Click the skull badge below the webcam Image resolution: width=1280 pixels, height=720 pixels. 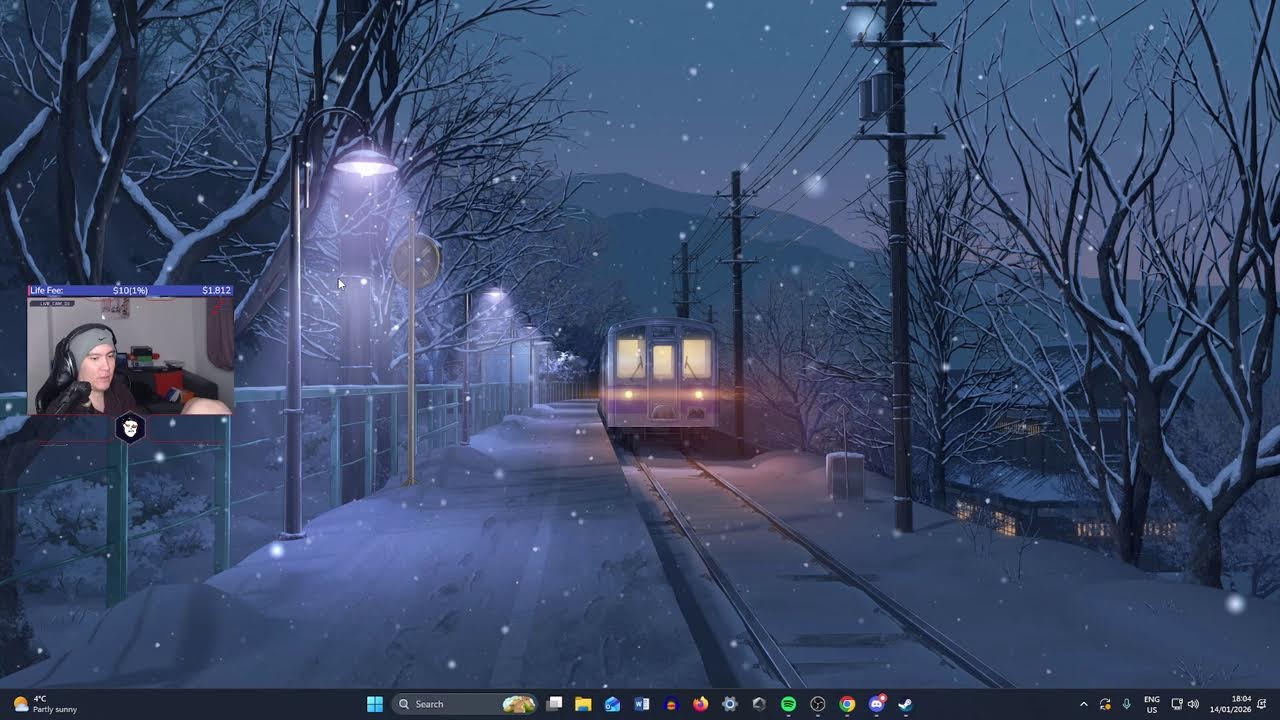131,429
